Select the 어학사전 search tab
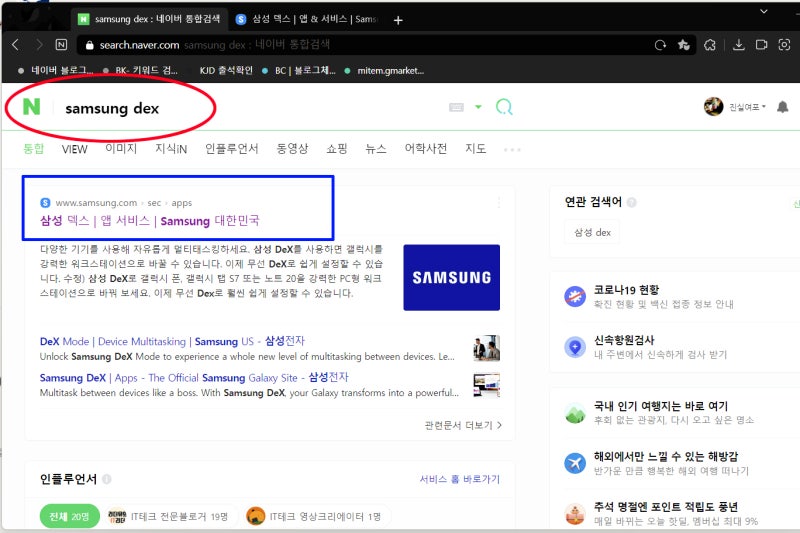Viewport: 800px width, 533px height. tap(426, 148)
